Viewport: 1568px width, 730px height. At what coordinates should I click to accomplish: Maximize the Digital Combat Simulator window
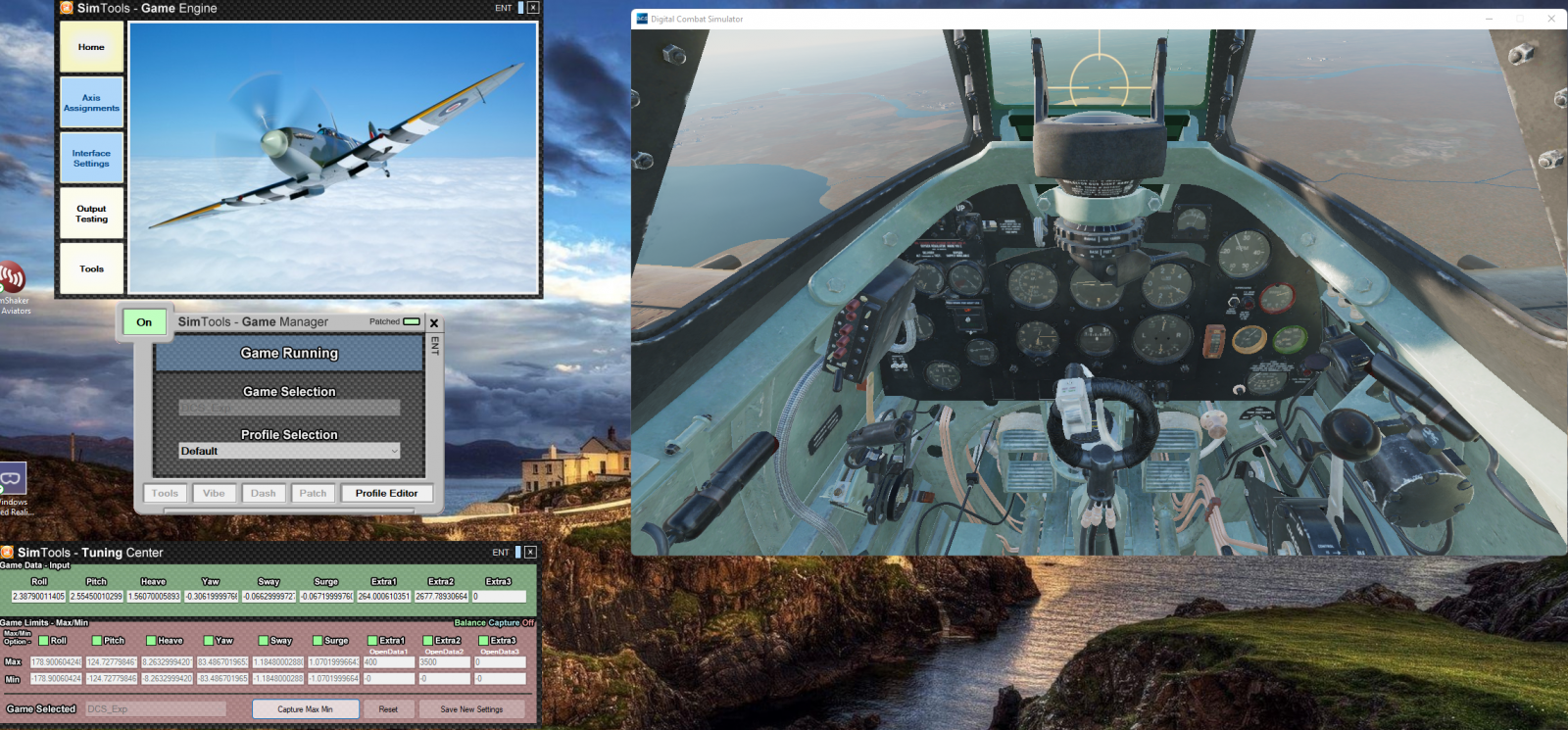point(1520,19)
